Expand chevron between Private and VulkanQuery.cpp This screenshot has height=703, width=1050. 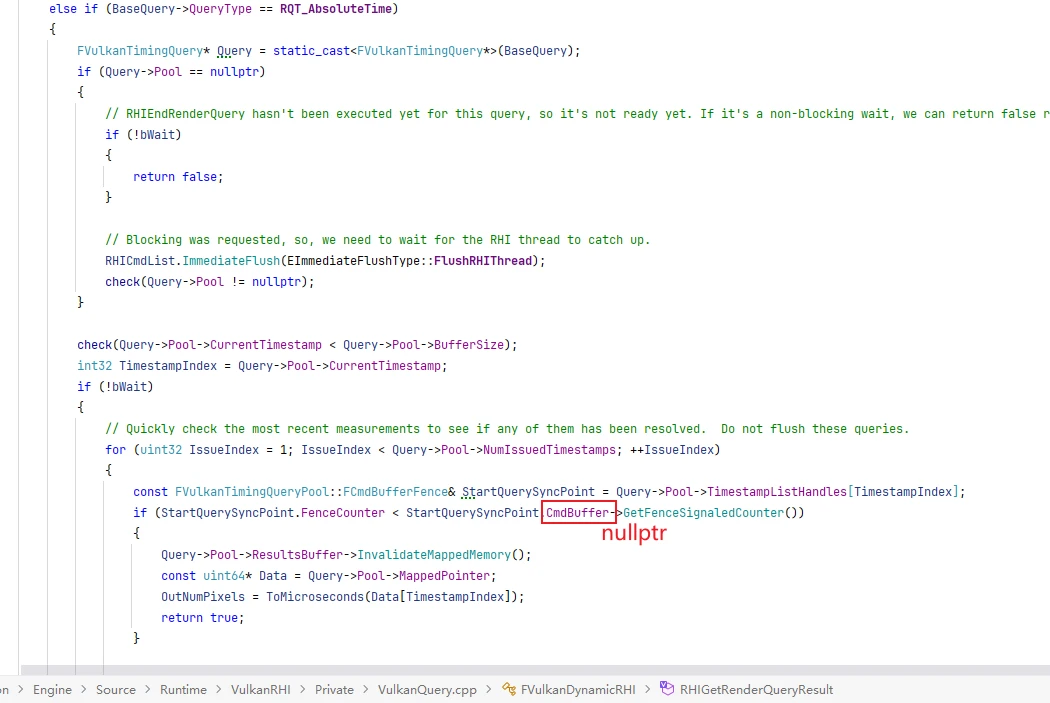pos(366,690)
